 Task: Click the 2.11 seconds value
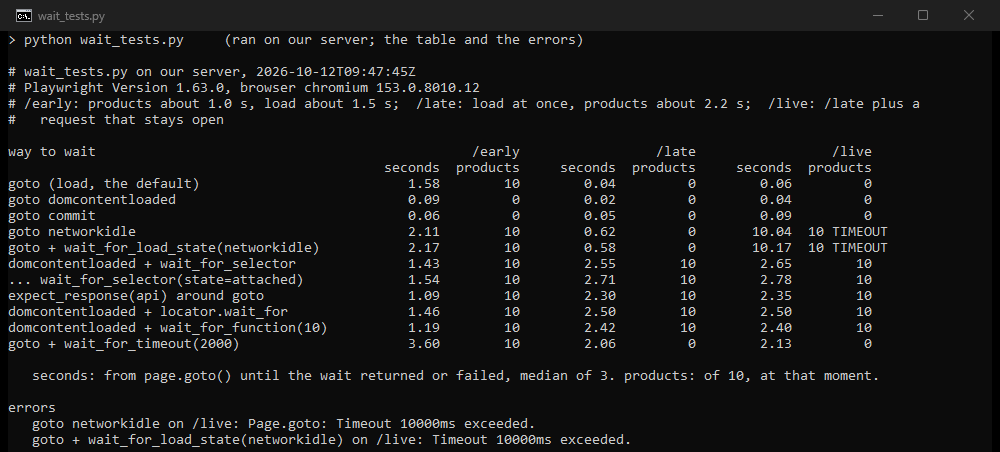pos(423,231)
